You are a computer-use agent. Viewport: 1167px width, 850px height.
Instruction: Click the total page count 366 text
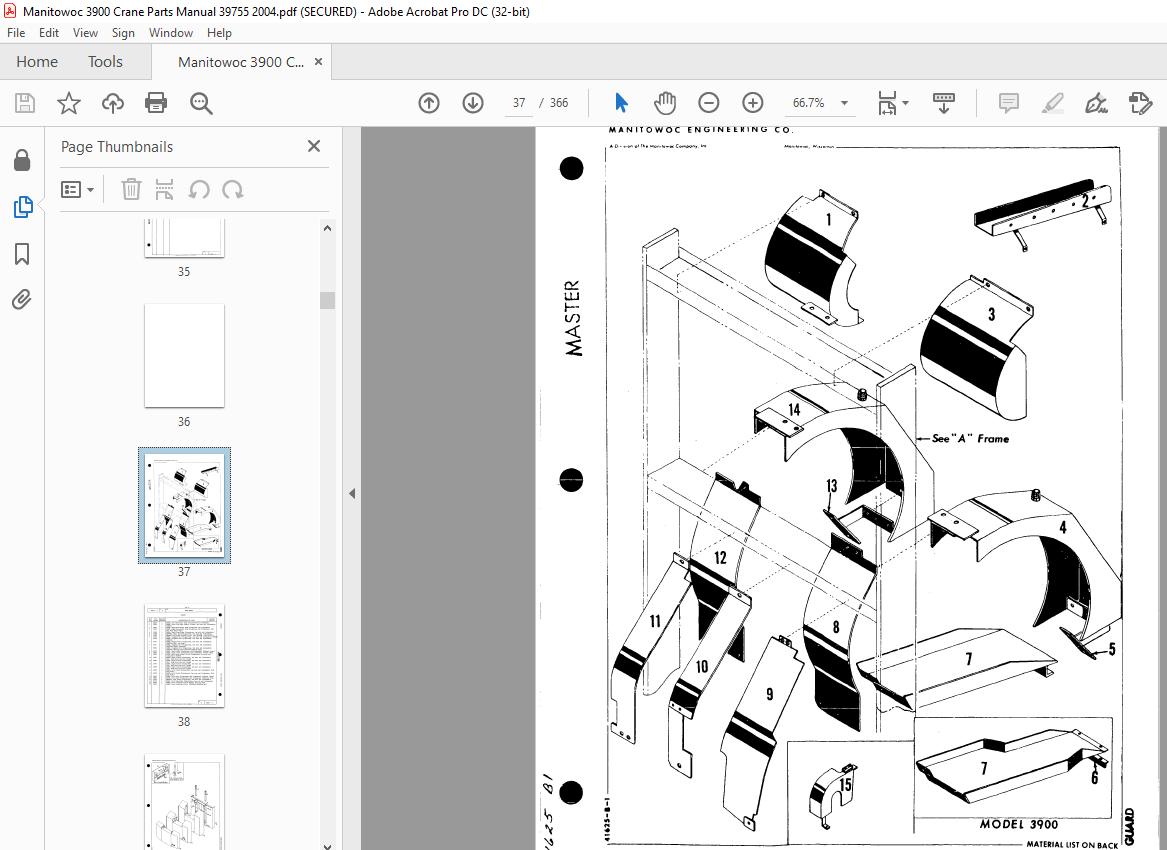[559, 103]
